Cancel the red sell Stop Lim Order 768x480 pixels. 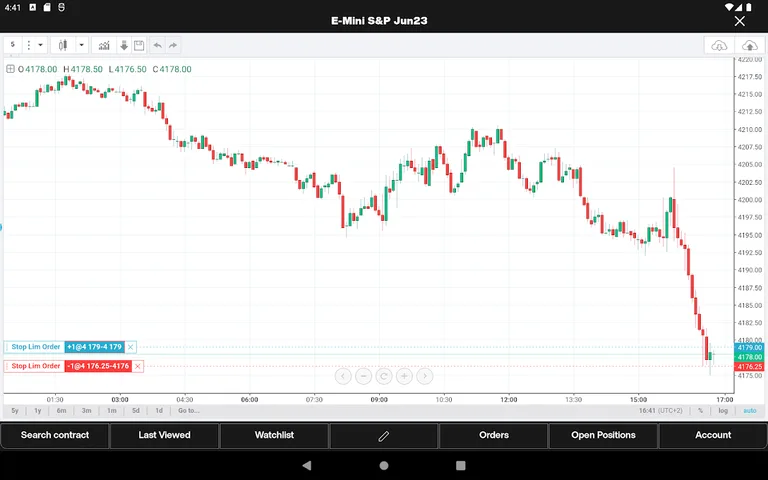[x=138, y=366]
